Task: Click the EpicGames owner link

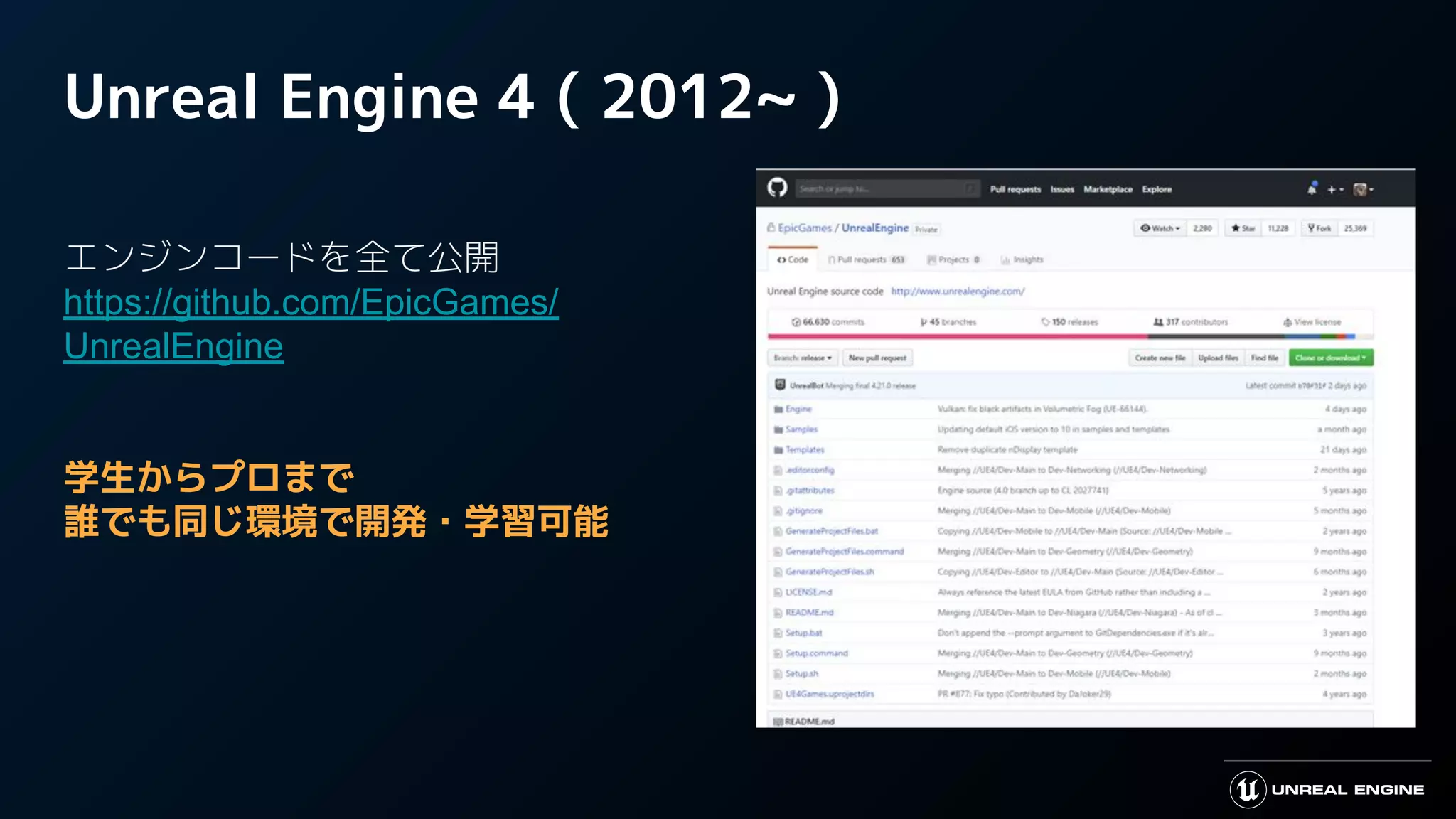Action: point(804,227)
